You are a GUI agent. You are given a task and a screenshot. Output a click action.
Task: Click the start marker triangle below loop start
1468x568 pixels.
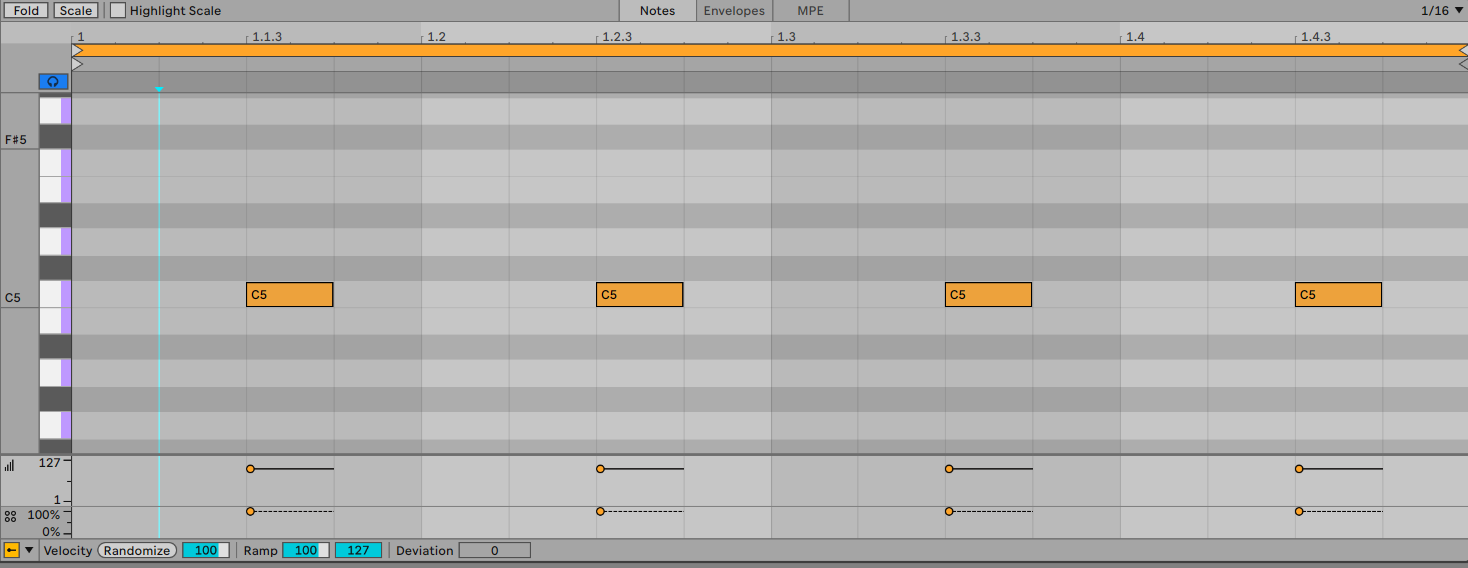tap(77, 64)
